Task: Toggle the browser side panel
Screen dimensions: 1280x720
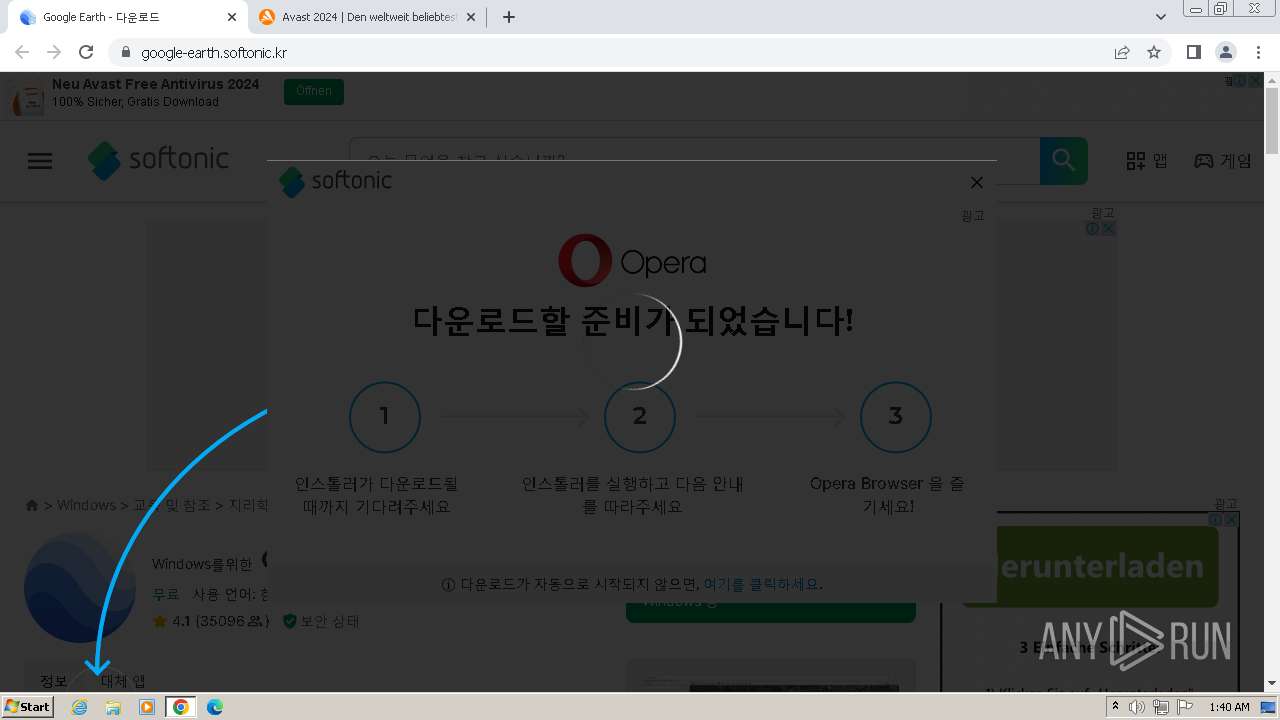Action: pyautogui.click(x=1193, y=52)
